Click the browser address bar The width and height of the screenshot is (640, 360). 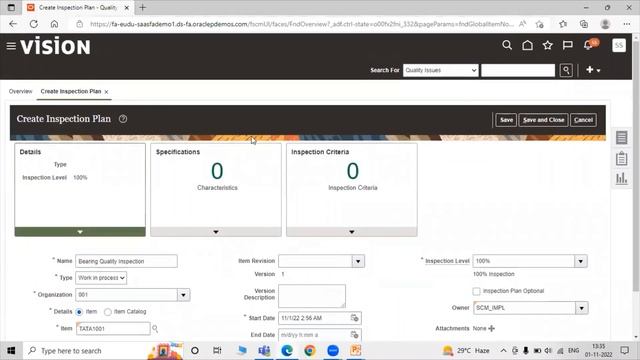pyautogui.click(x=302, y=24)
